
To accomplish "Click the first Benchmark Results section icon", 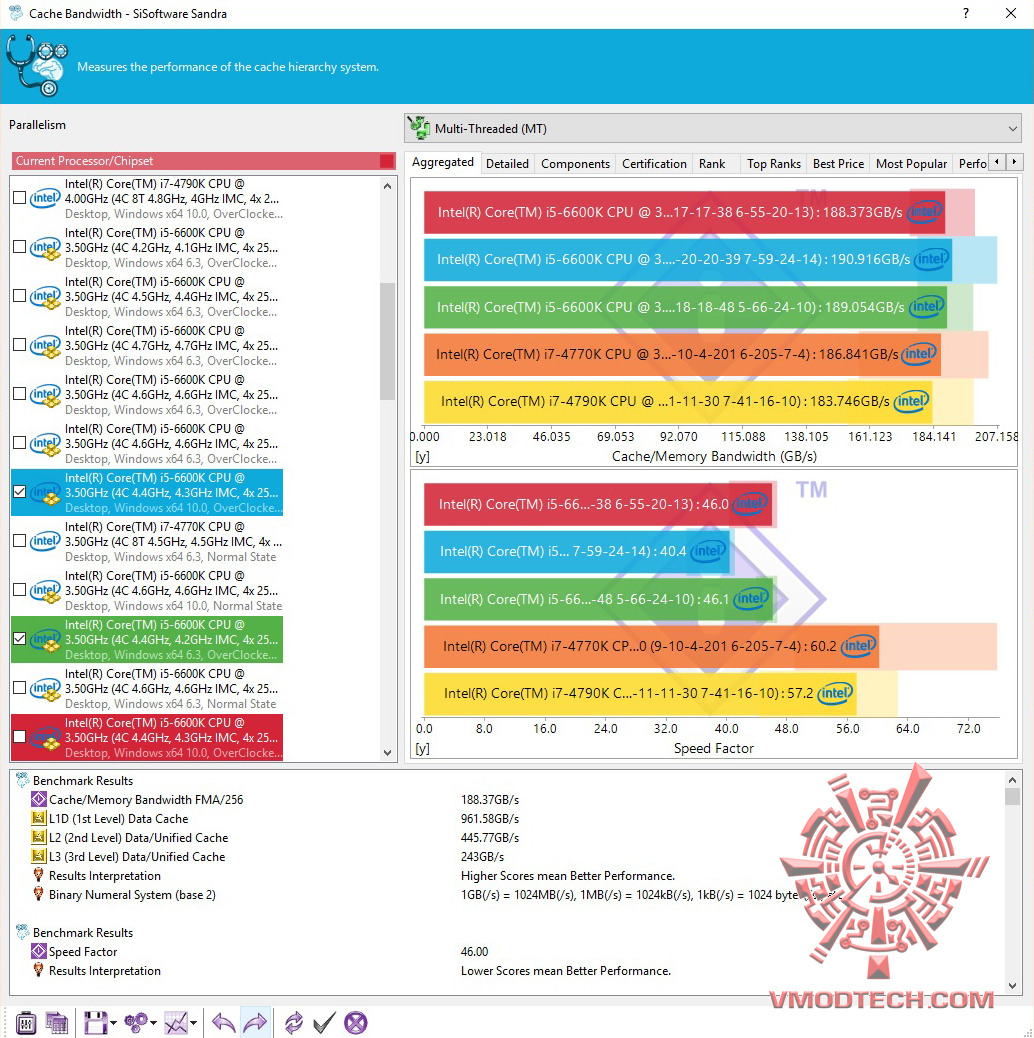I will pos(23,780).
